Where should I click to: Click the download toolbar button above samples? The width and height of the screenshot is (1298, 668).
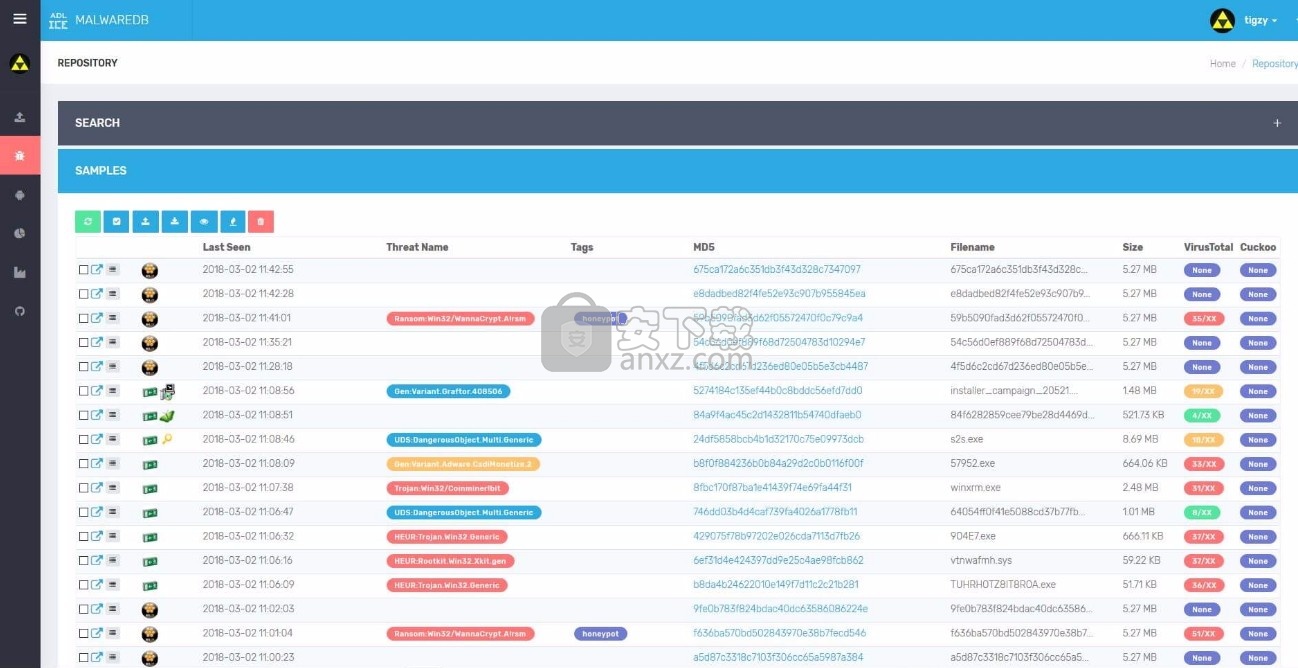(175, 222)
